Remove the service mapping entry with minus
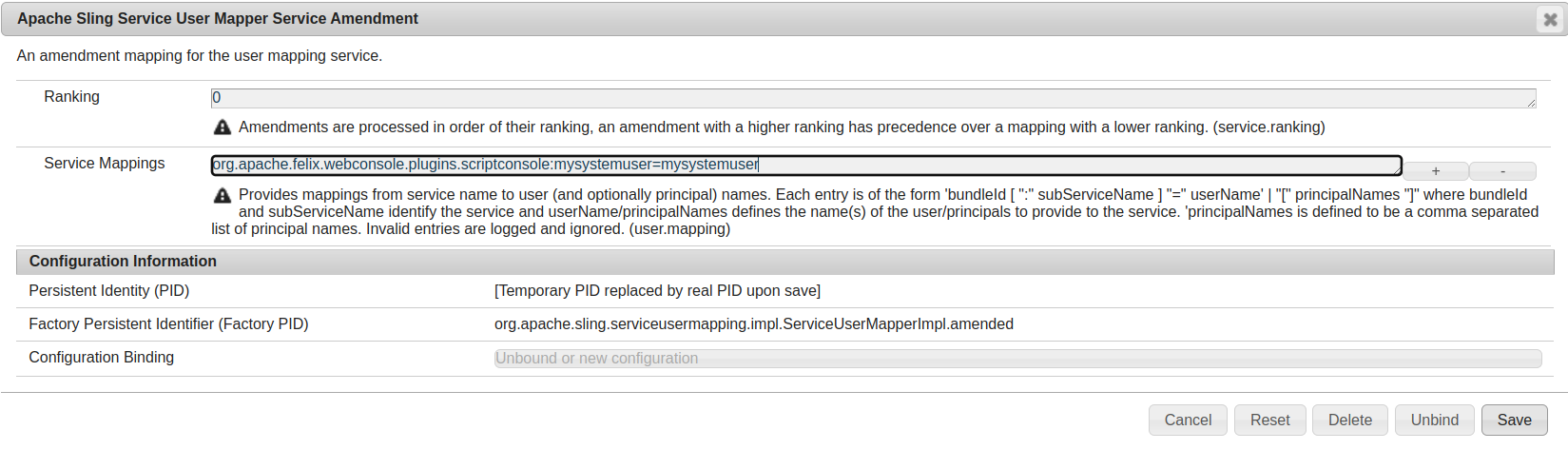1568x450 pixels. pos(1502,171)
